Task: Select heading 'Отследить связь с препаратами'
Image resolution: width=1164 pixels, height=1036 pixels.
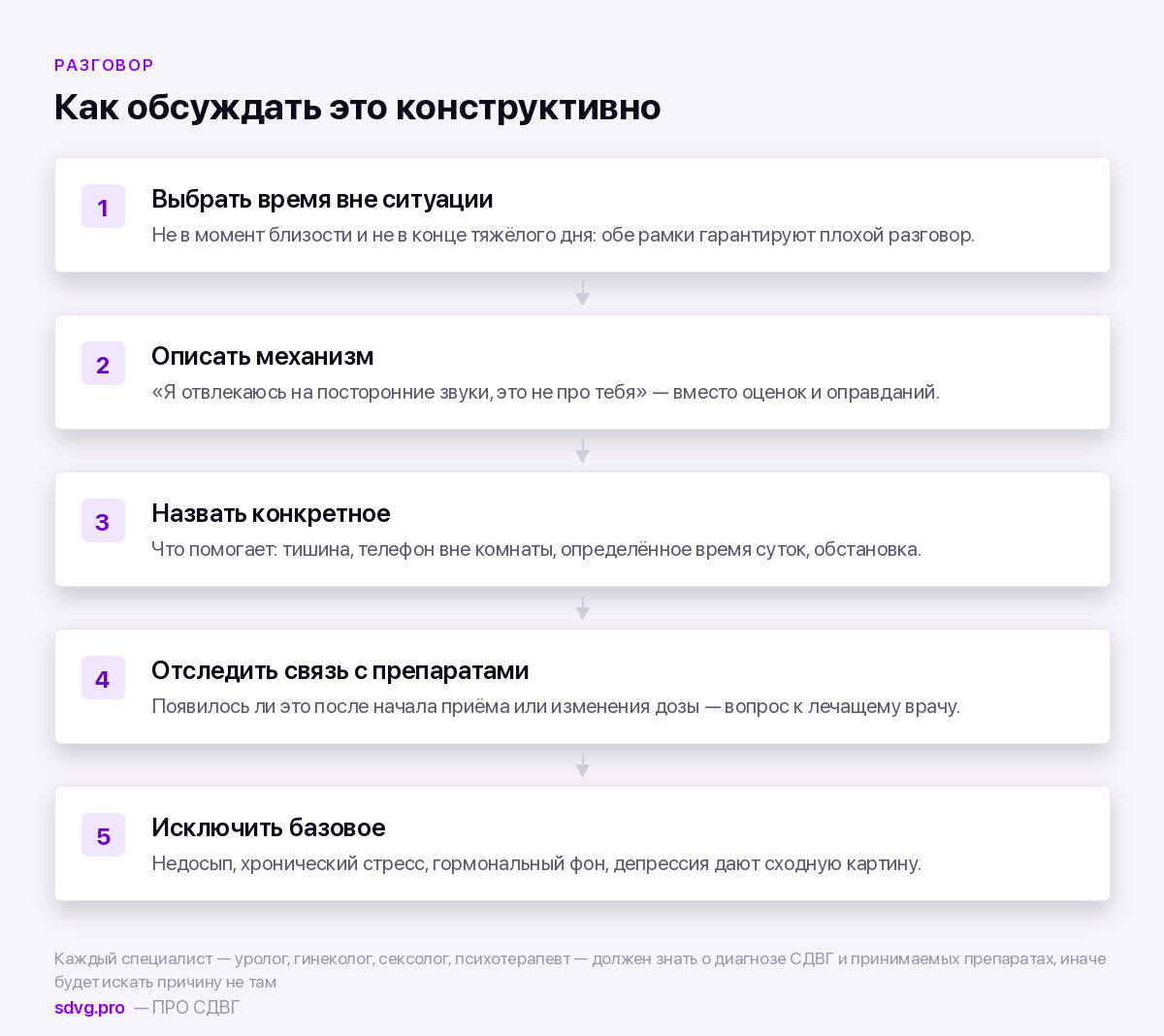Action: [x=340, y=670]
